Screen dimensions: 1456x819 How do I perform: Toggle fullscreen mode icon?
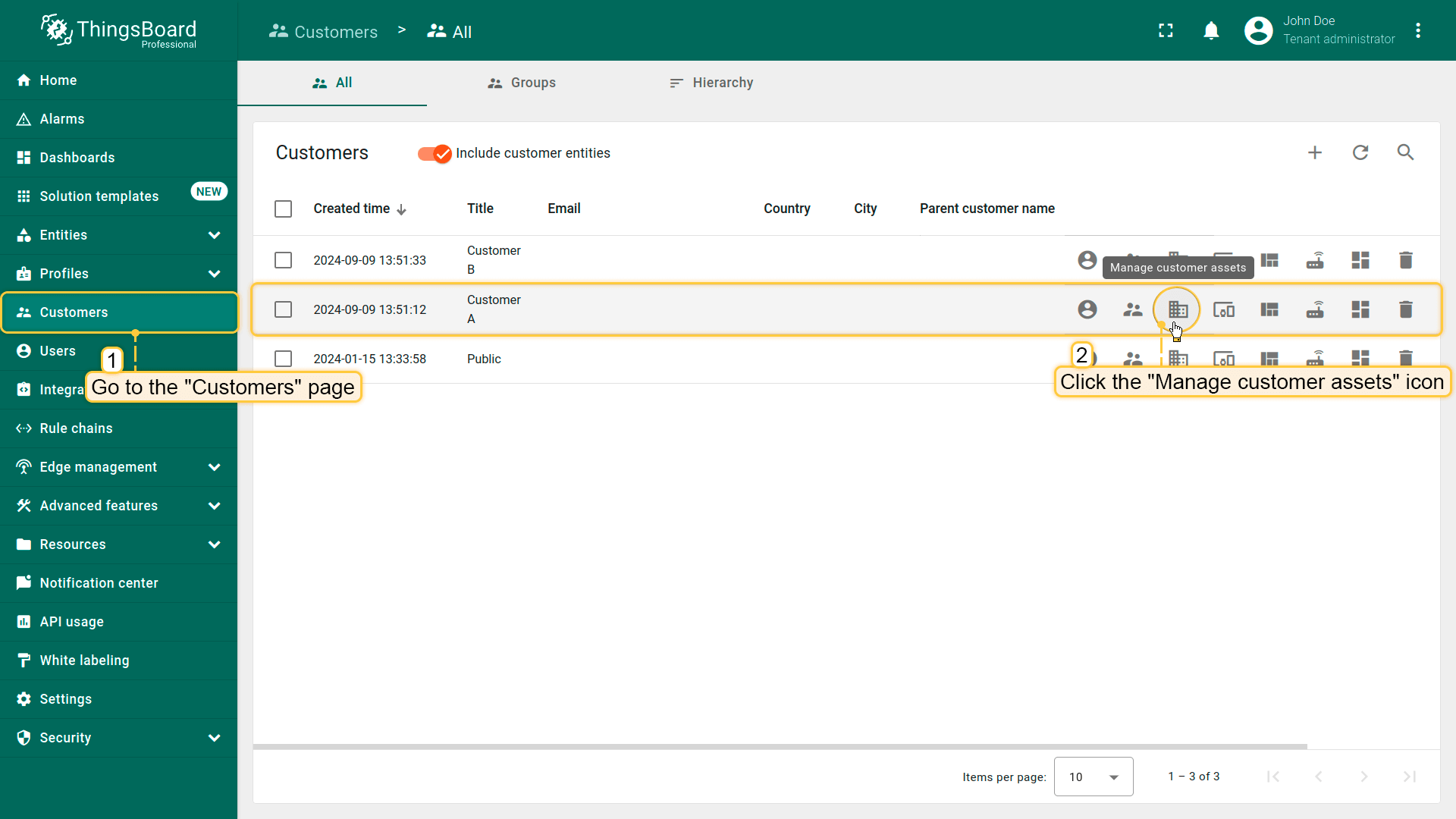[x=1166, y=30]
